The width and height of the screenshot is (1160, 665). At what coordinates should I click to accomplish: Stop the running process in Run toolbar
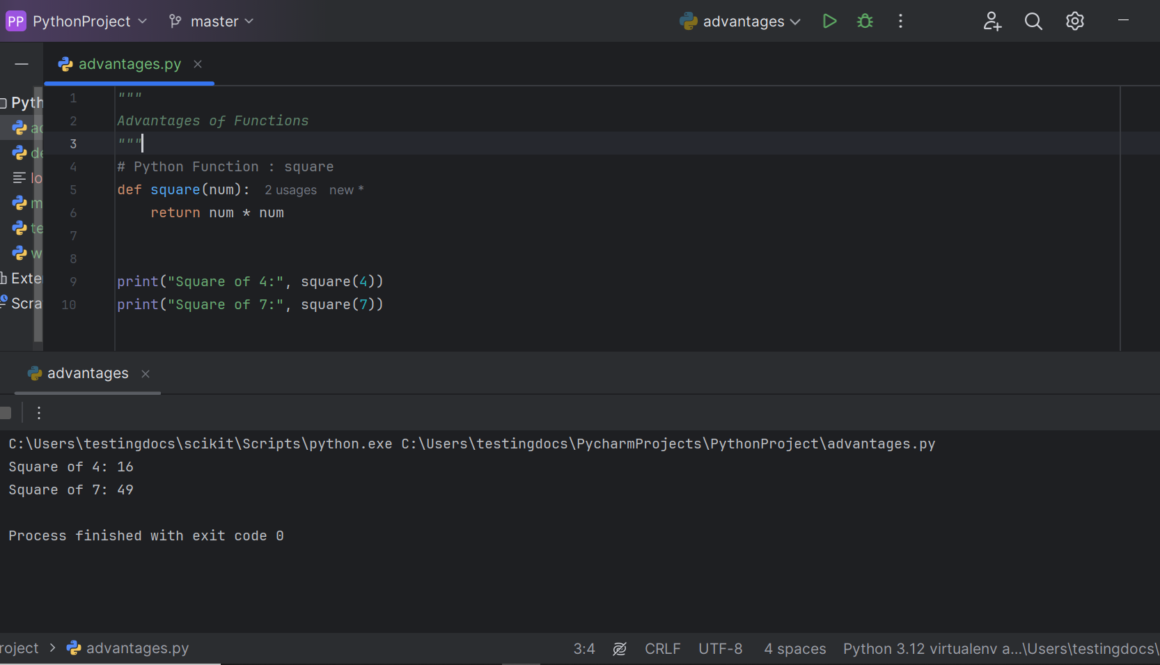click(x=6, y=413)
